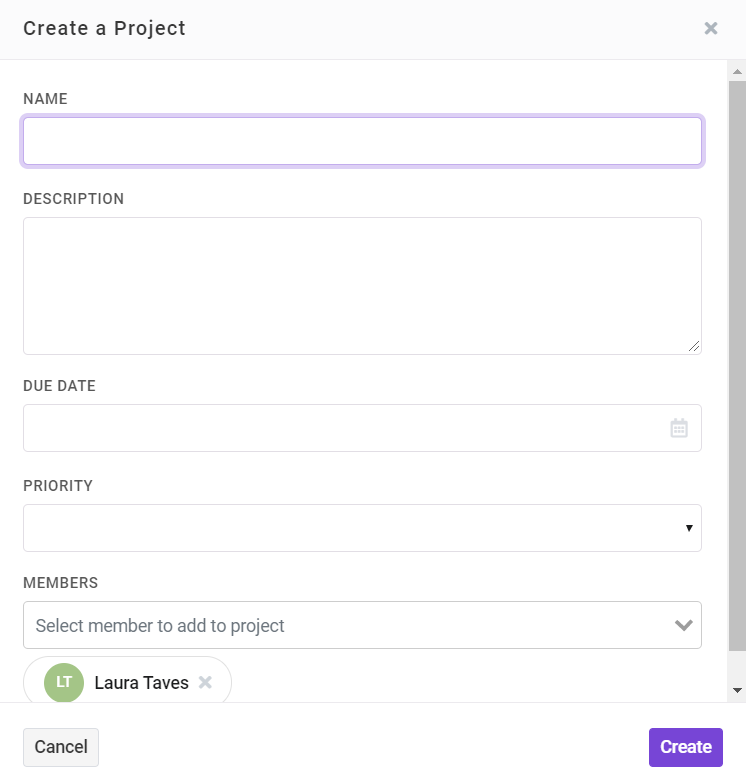Screen dimensions: 746x775
Task: Open the Priority dropdown
Action: 362,528
